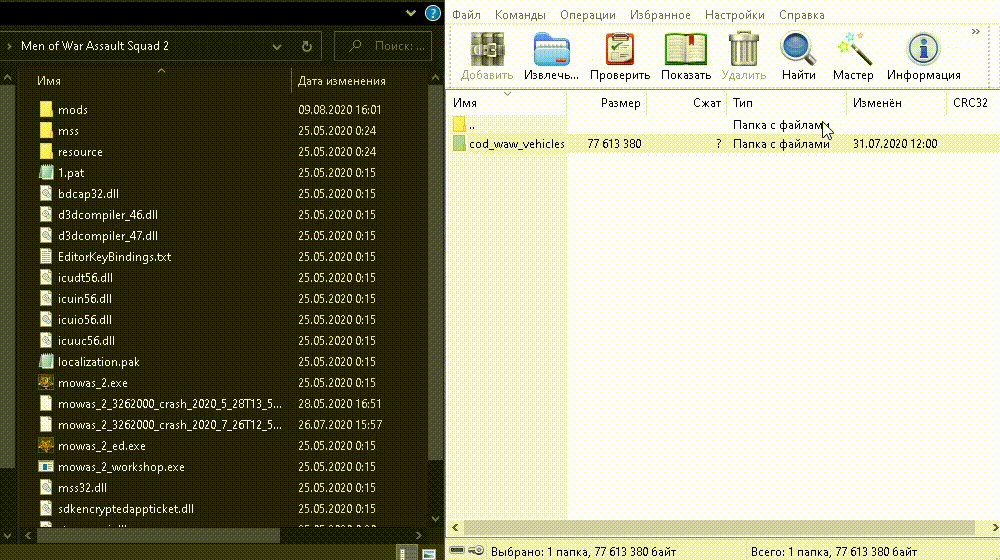Open the Избранное menu
The image size is (1000, 560).
pyautogui.click(x=660, y=15)
